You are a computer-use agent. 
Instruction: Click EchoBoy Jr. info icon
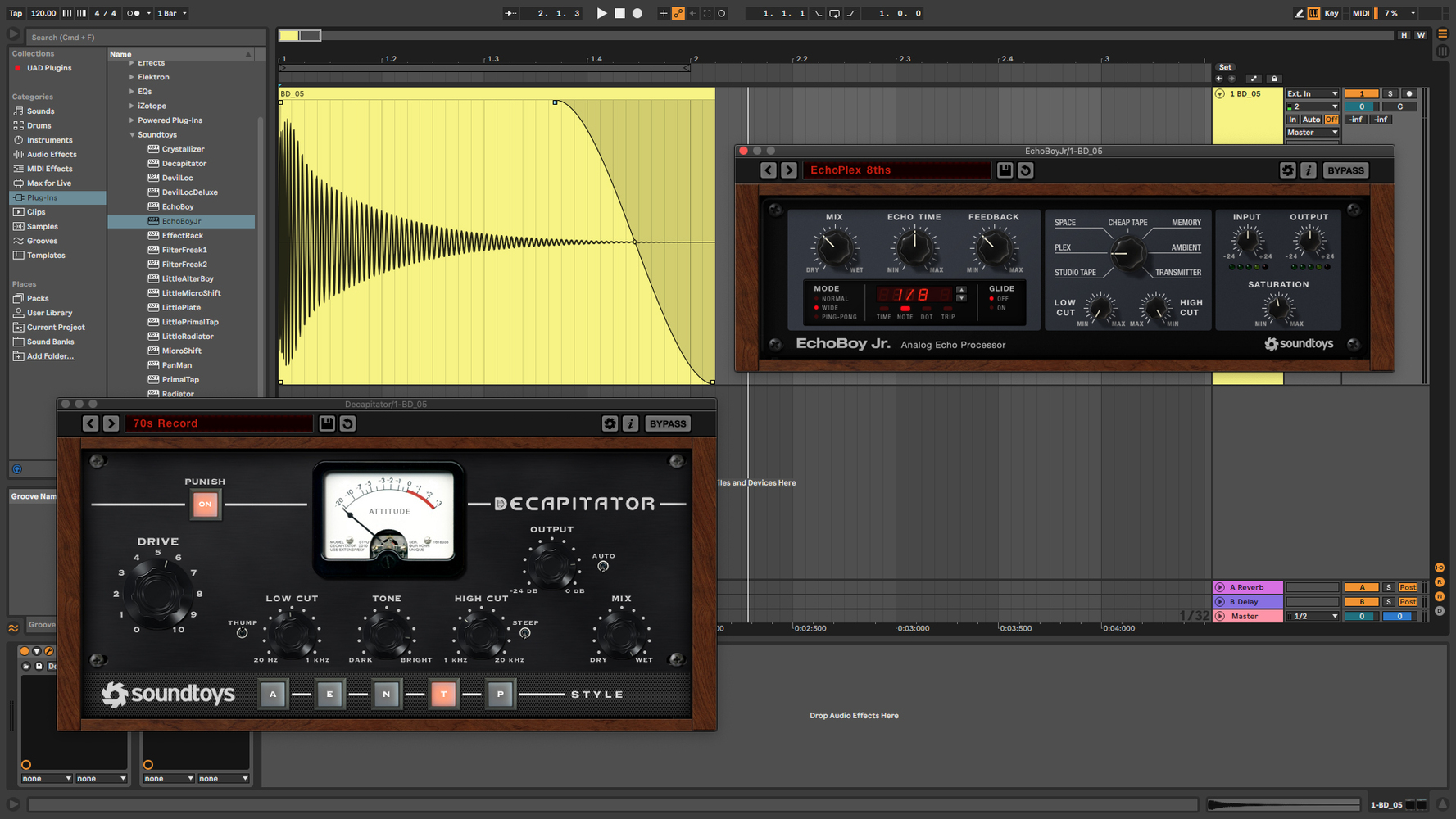click(1309, 170)
